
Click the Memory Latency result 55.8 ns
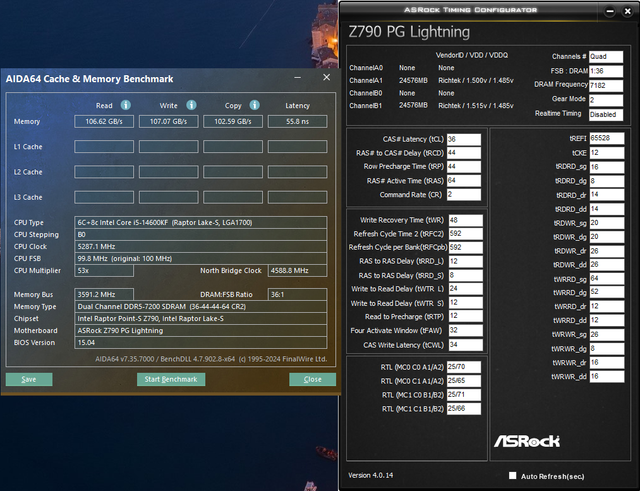[x=298, y=122]
